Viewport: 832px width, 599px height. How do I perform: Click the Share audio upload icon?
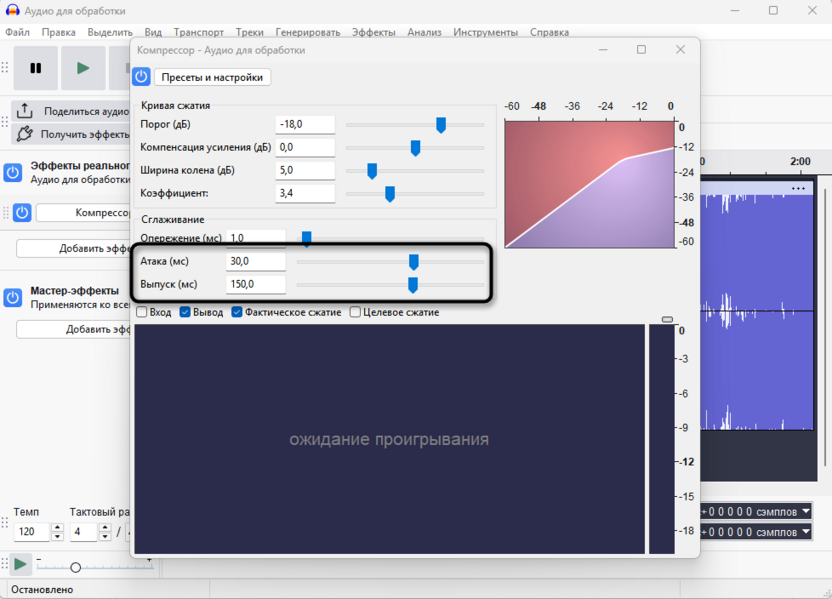point(24,111)
